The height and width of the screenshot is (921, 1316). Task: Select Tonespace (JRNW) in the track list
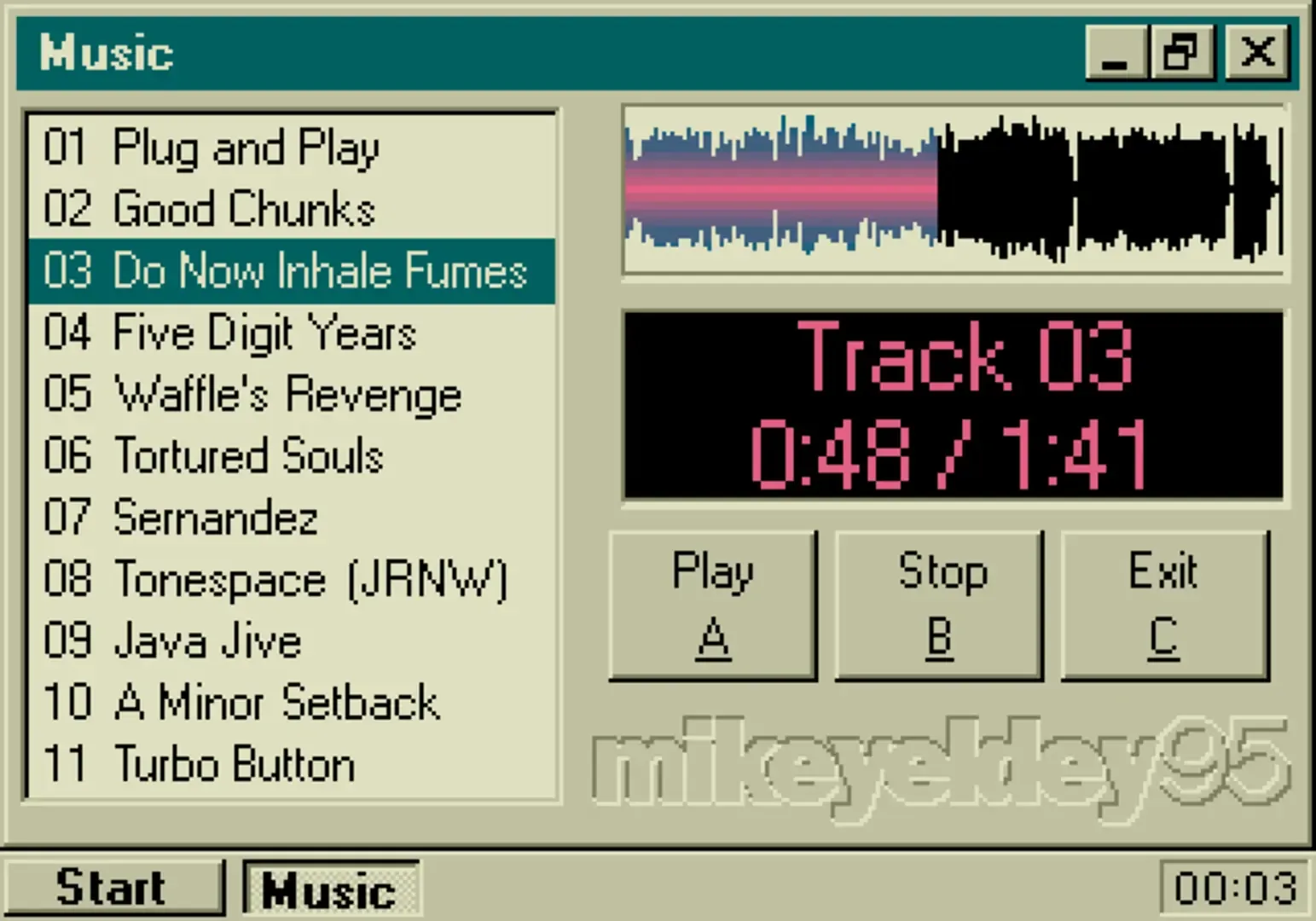tap(275, 579)
